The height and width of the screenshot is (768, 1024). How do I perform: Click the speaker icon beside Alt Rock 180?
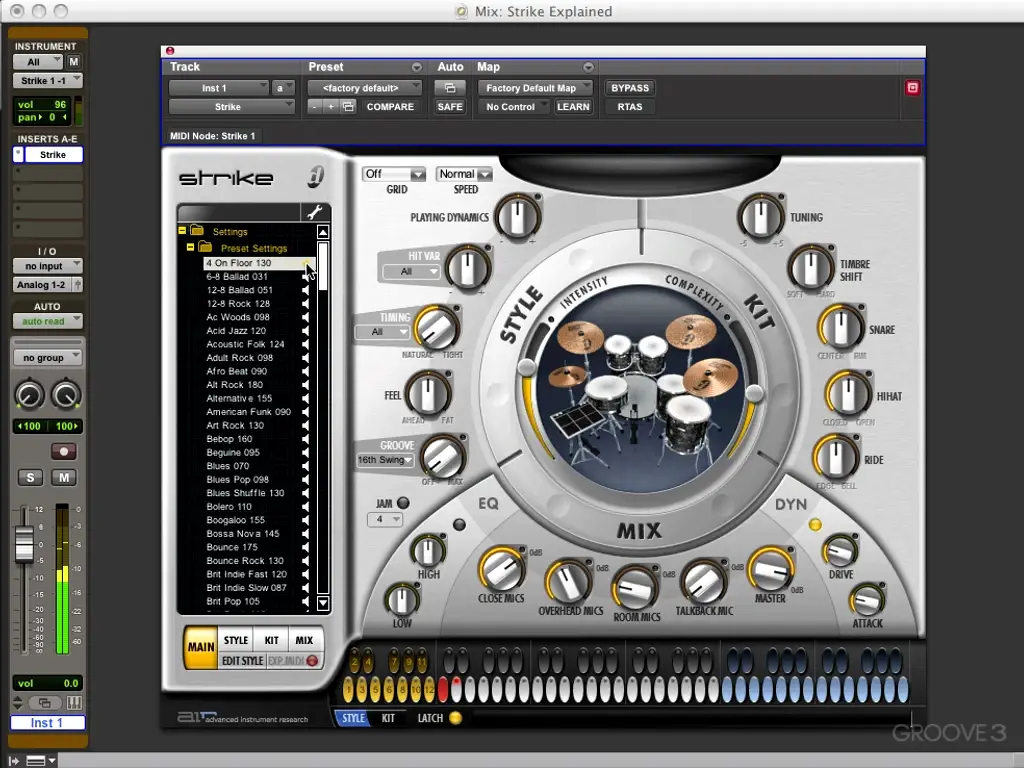click(306, 385)
